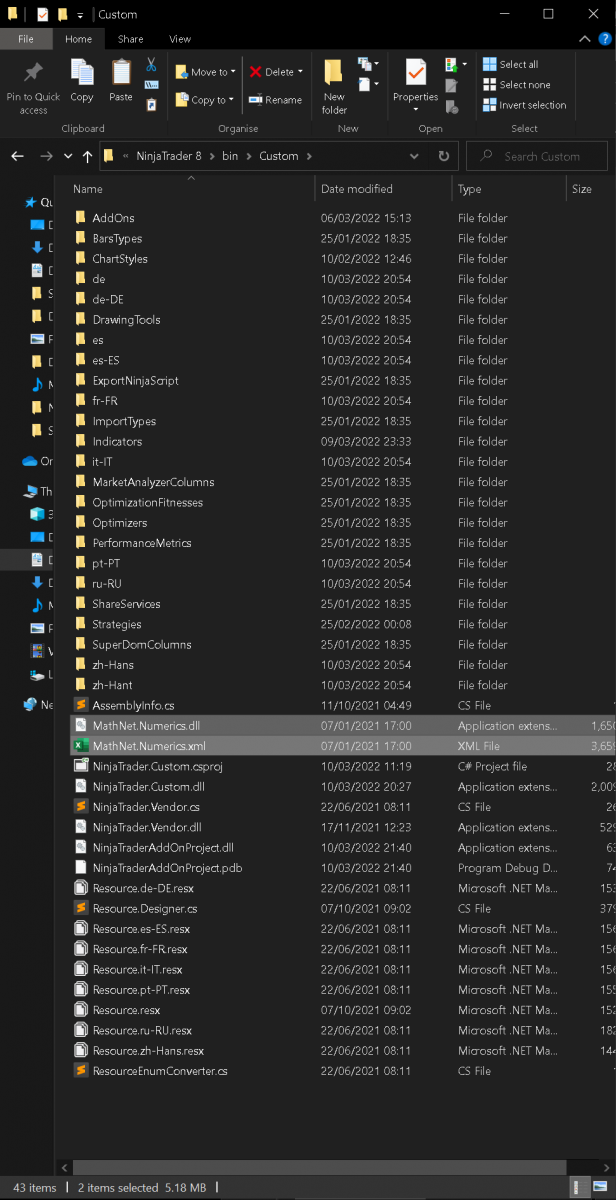Collapse the ribbon with the chevron

(587, 39)
